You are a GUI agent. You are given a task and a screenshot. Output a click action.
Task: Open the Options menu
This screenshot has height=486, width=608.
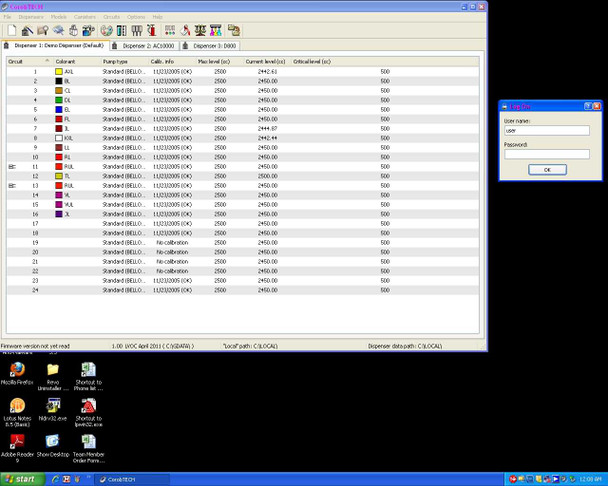pos(136,17)
